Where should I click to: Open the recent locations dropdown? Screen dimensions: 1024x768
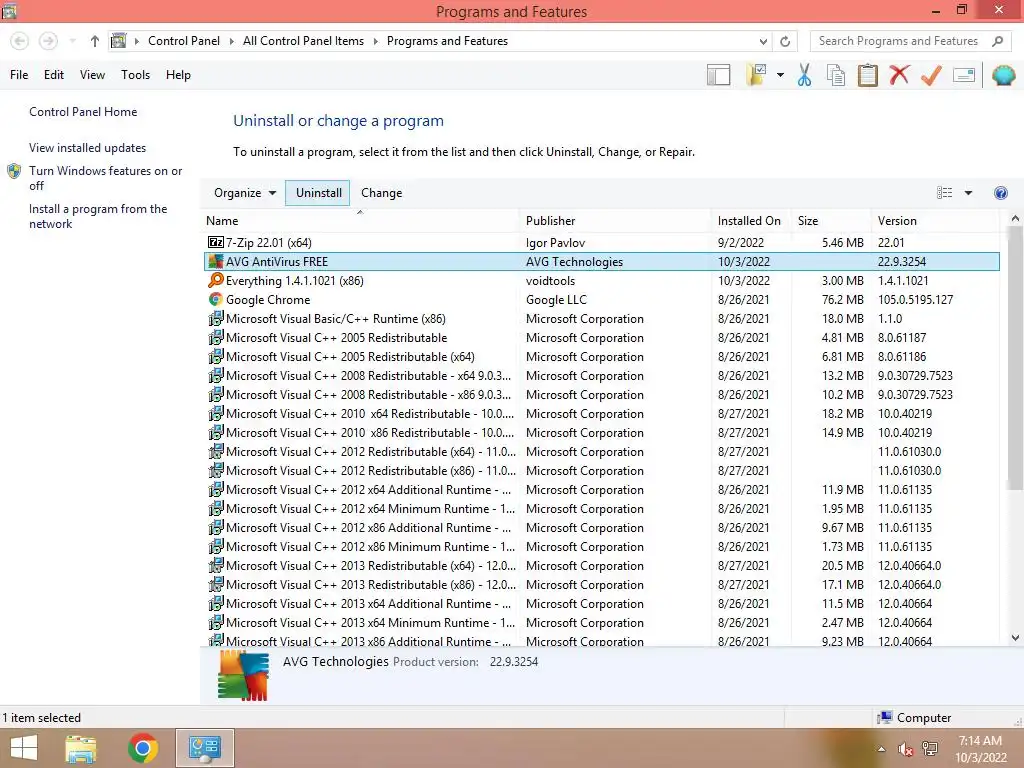(72, 41)
